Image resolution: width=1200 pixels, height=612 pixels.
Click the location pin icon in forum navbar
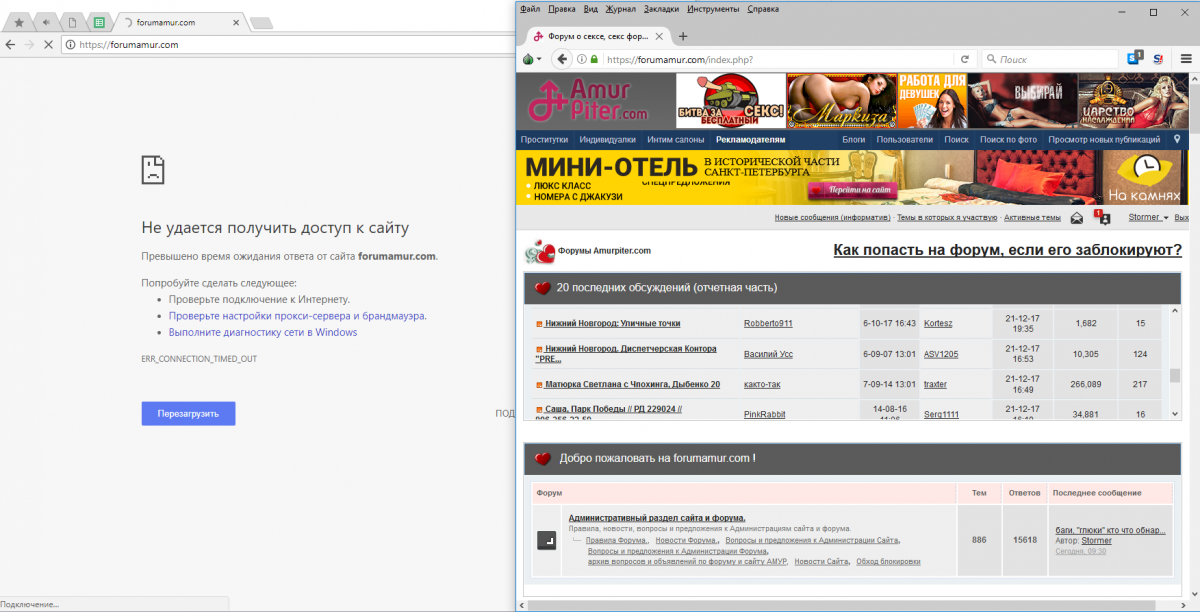(1177, 140)
